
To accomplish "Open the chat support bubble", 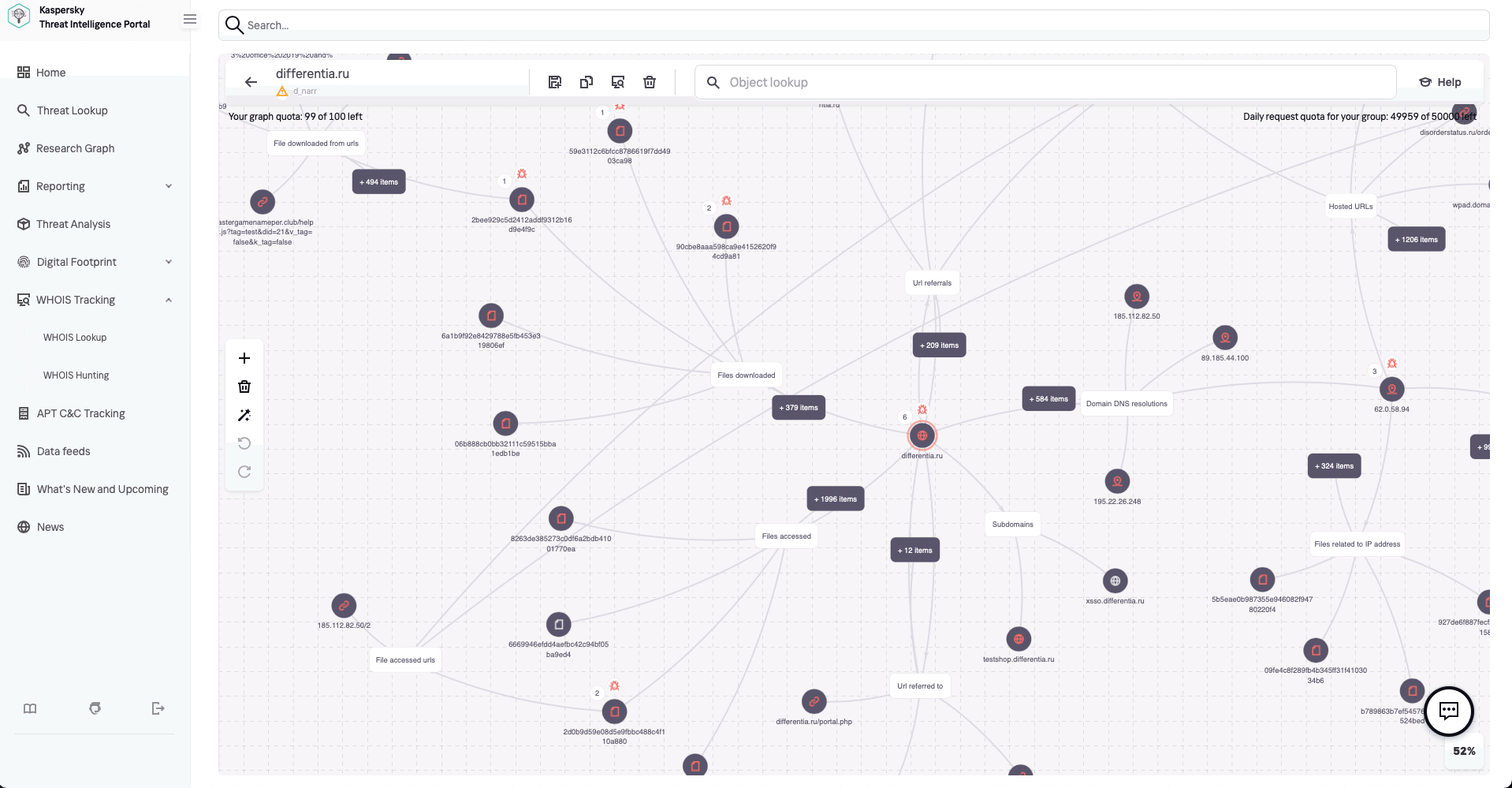I will coord(1449,711).
